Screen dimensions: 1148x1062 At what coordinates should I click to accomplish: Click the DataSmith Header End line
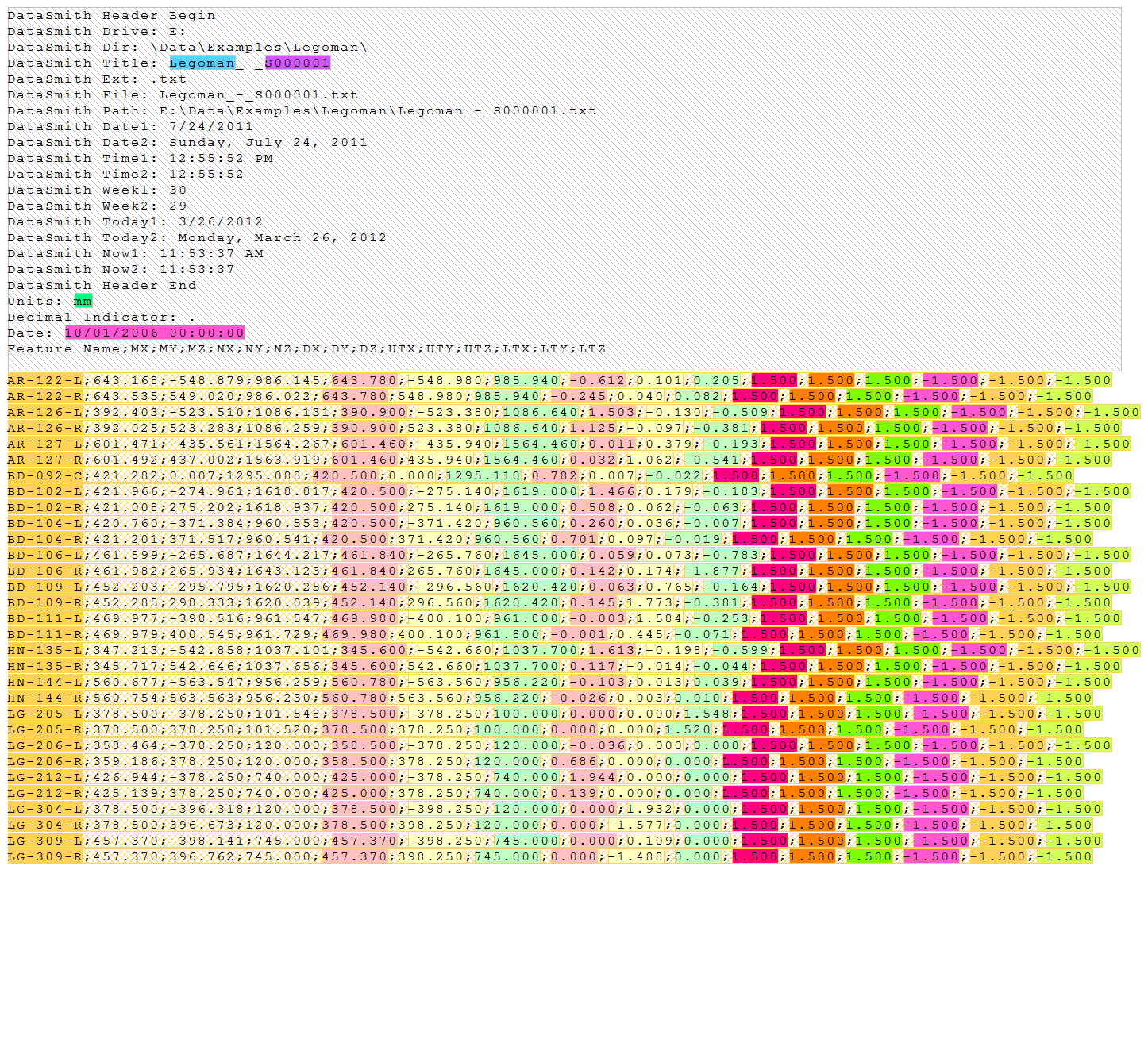click(102, 285)
